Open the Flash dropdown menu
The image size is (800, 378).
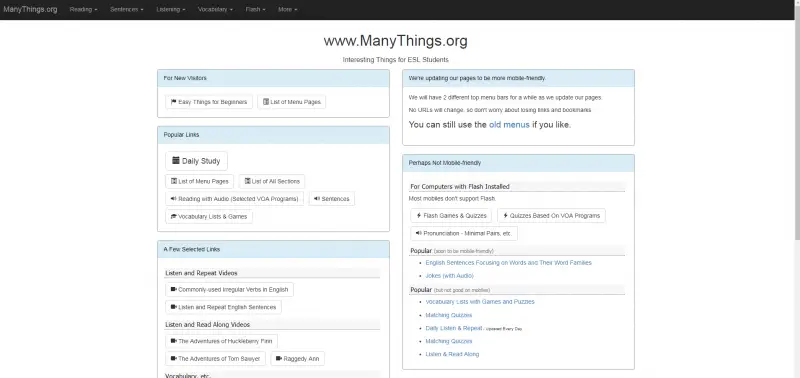255,10
